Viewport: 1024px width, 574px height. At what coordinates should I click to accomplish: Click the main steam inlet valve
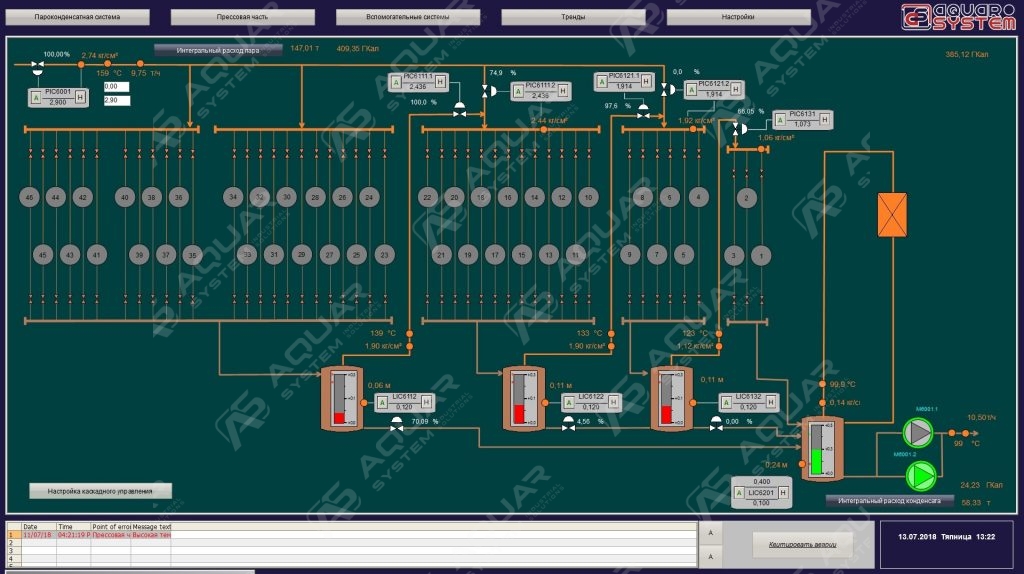coord(37,67)
